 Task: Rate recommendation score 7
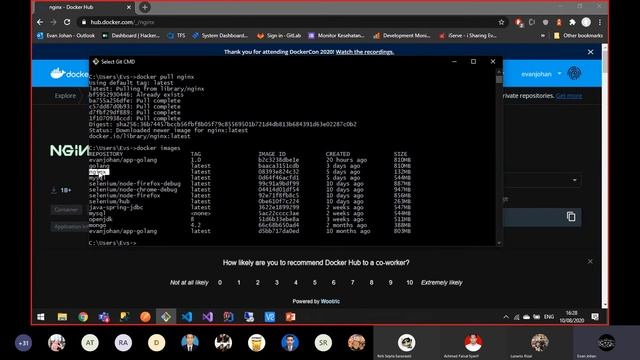[353, 282]
